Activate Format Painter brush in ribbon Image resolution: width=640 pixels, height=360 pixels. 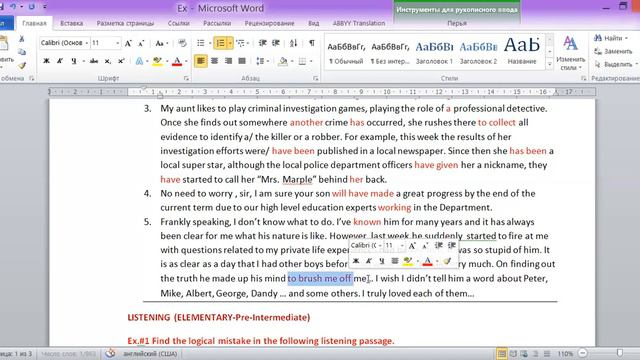click(22, 65)
